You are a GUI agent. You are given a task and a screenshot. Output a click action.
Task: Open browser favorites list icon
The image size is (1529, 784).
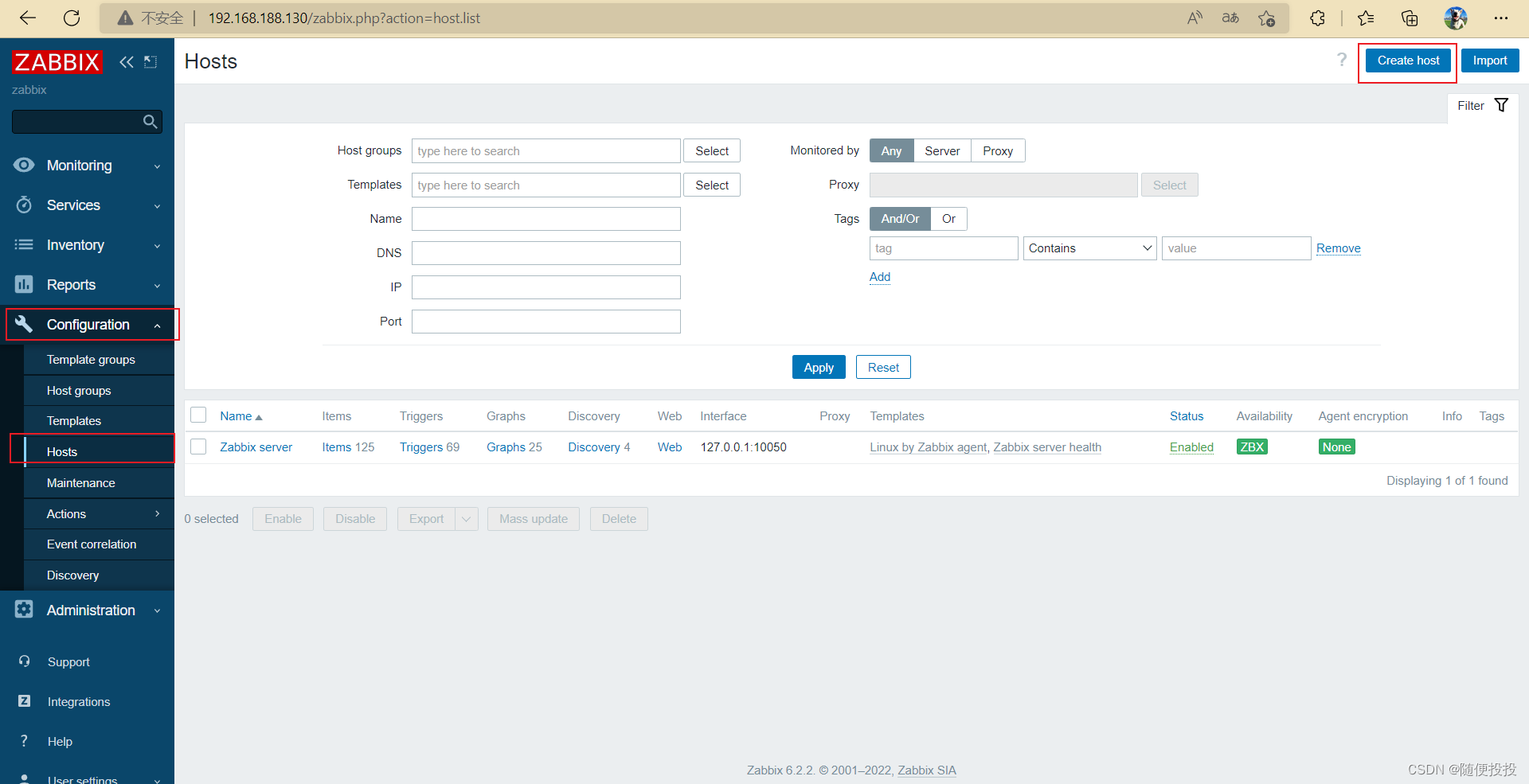(x=1366, y=18)
